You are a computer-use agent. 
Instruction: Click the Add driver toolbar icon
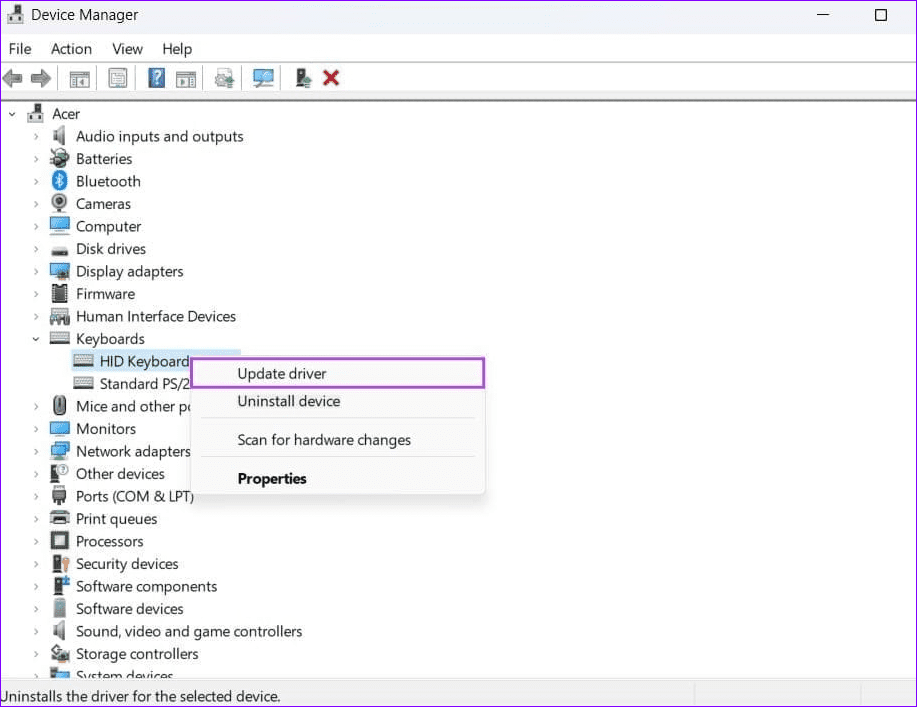click(303, 78)
